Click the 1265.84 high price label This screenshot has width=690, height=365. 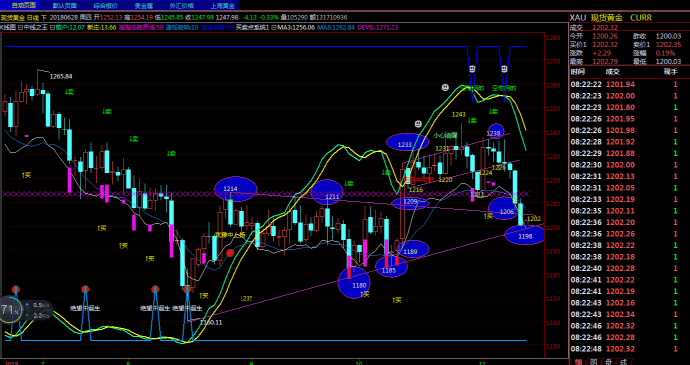61,76
